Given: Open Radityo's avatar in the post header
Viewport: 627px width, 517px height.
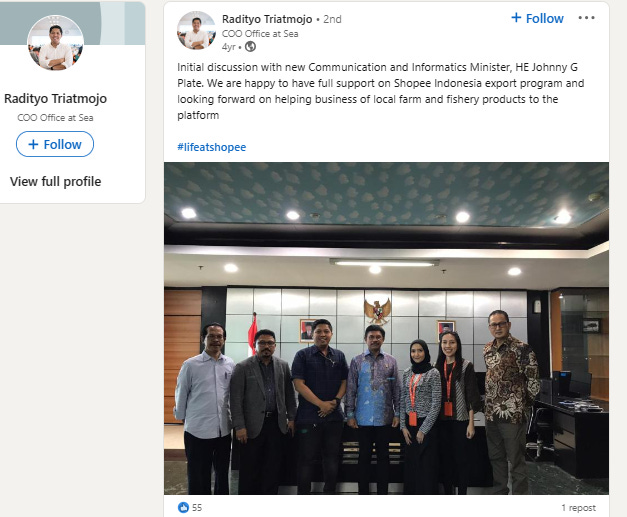Looking at the screenshot, I should [196, 31].
